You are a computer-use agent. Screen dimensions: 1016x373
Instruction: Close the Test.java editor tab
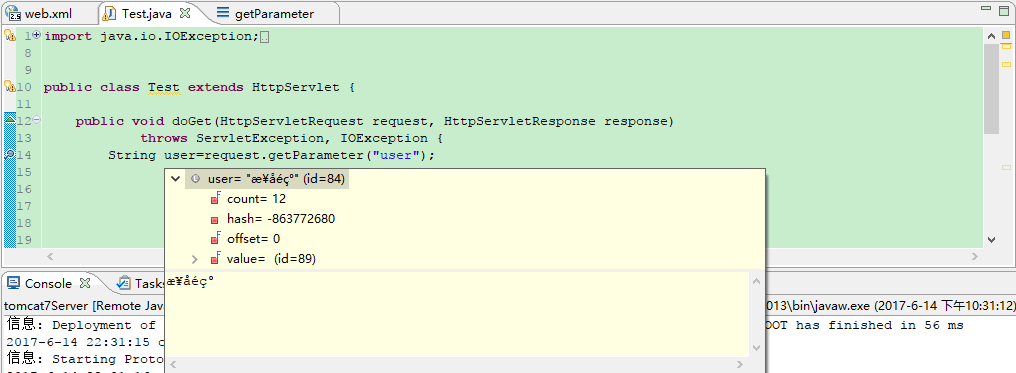pyautogui.click(x=185, y=12)
